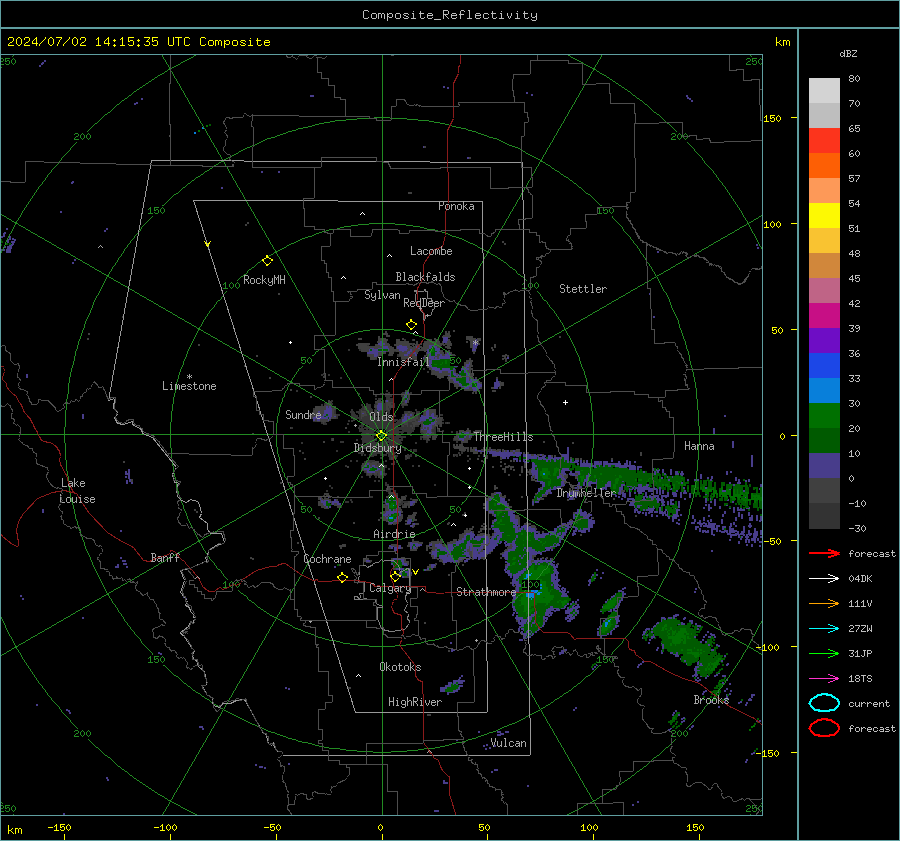Click the ThreeHills city label
The width and height of the screenshot is (900, 841).
coord(503,437)
